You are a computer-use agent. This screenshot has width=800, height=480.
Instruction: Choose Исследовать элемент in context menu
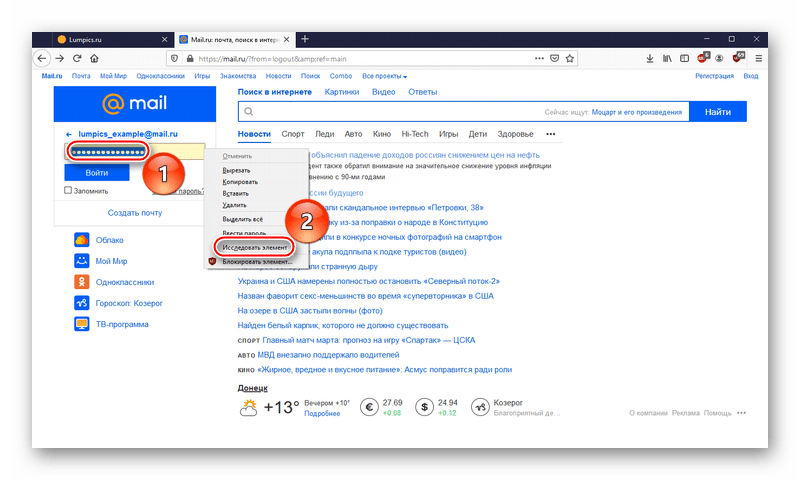pos(254,247)
